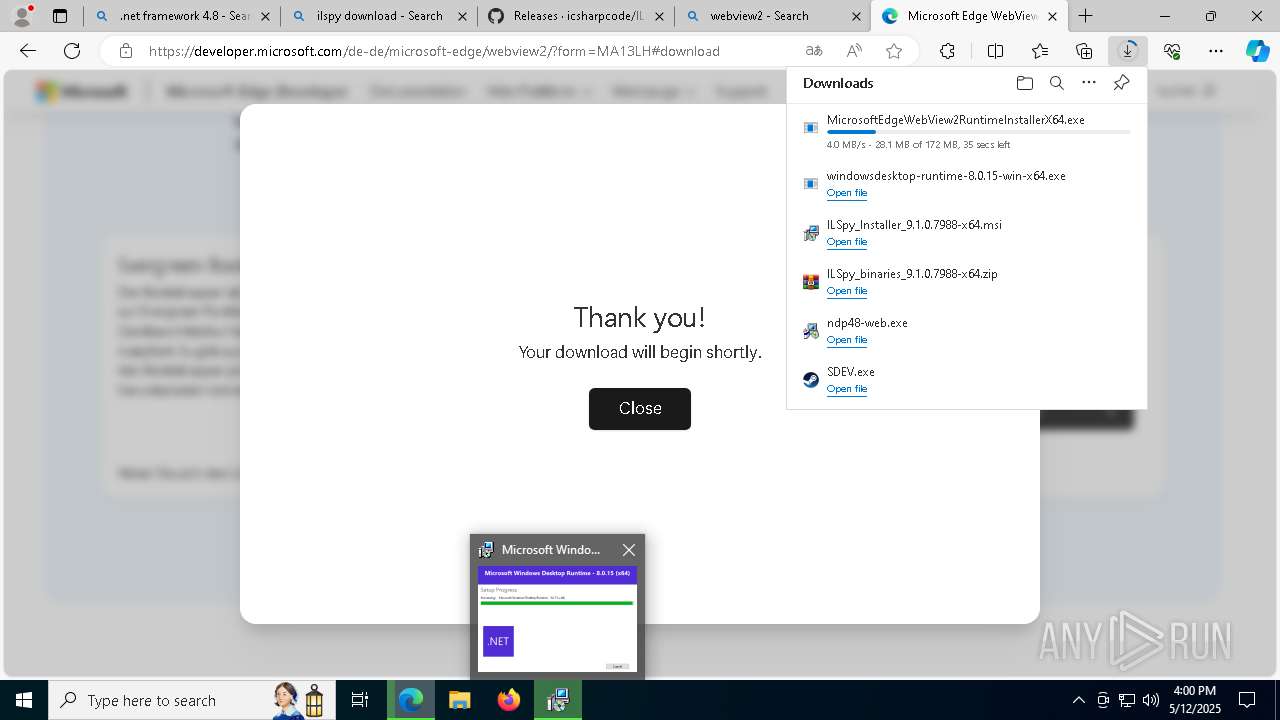Click the ILSpy_Installer msi file icon
1280x720 pixels.
point(811,233)
